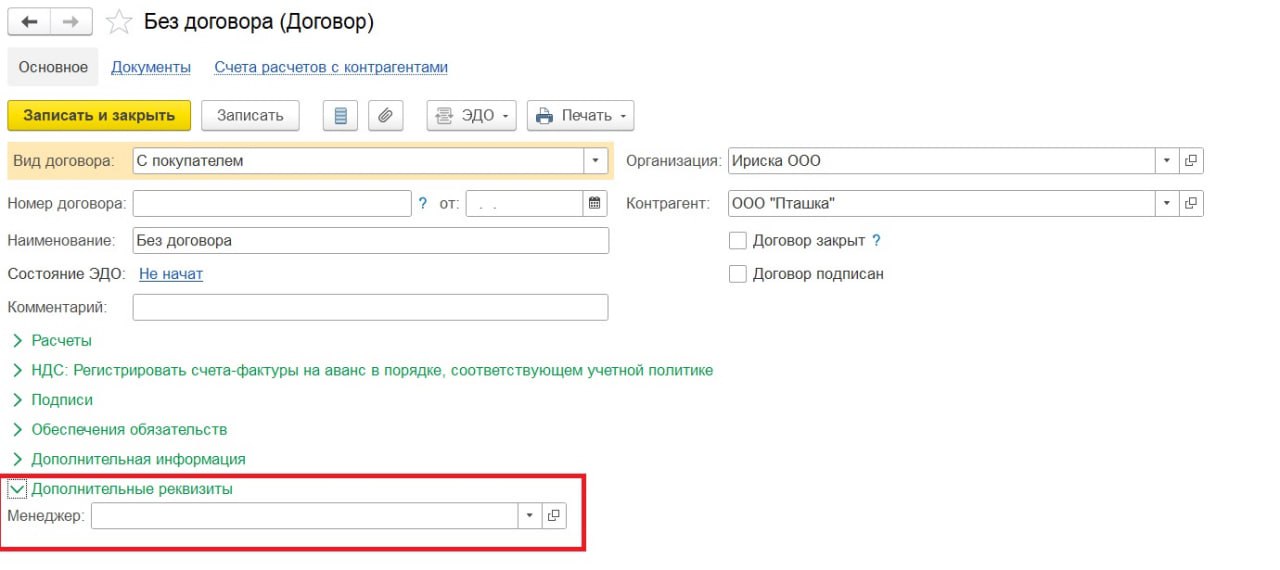Click into the Комментарий input field
Screen dimensions: 1280x570
(x=370, y=307)
